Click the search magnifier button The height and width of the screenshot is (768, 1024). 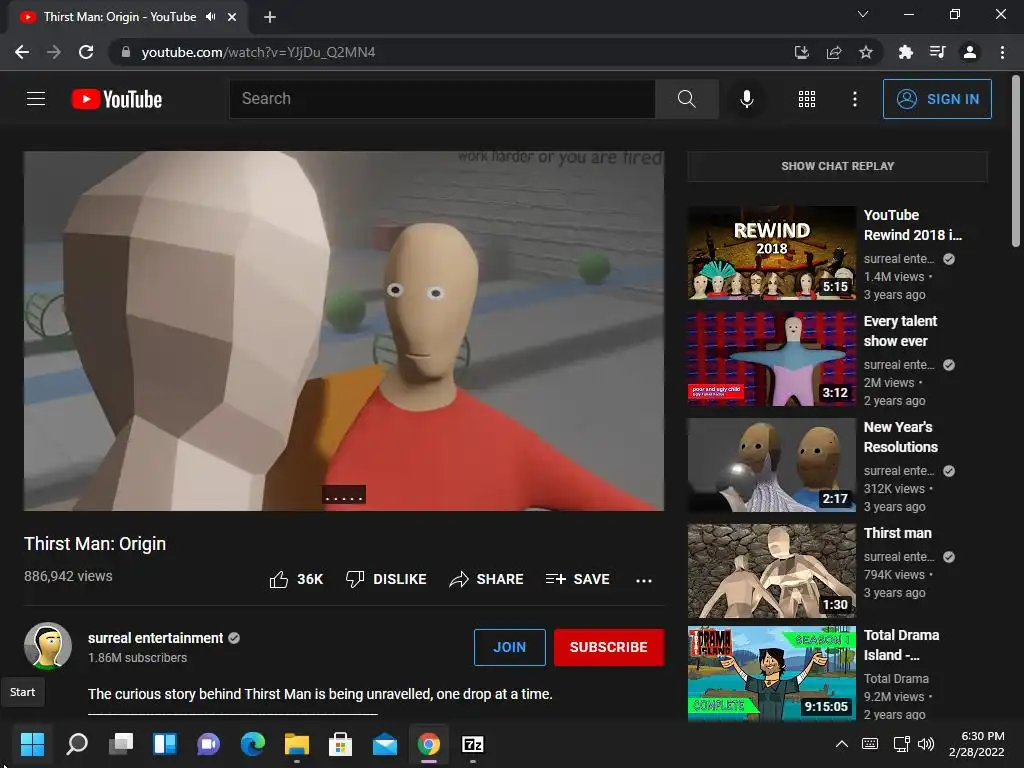point(686,99)
